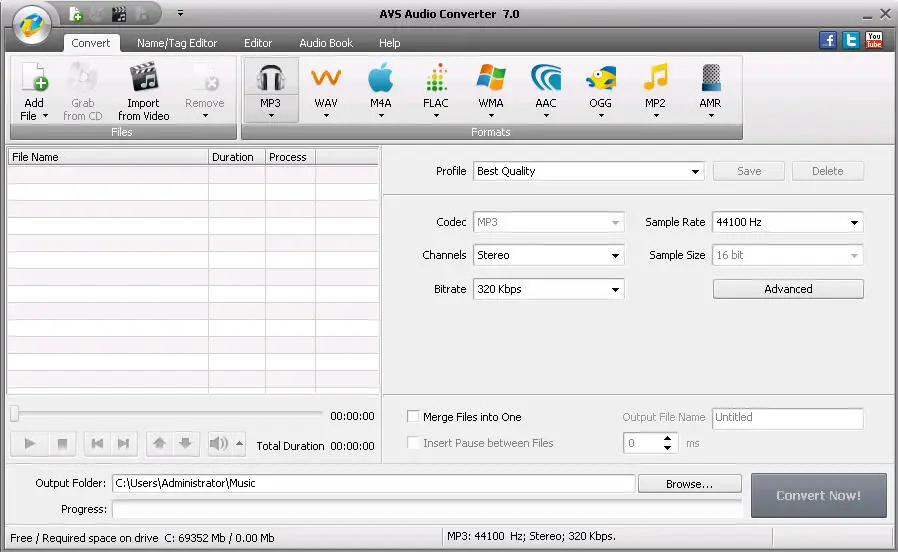
Task: Switch to the Audio Book tab
Action: [326, 43]
